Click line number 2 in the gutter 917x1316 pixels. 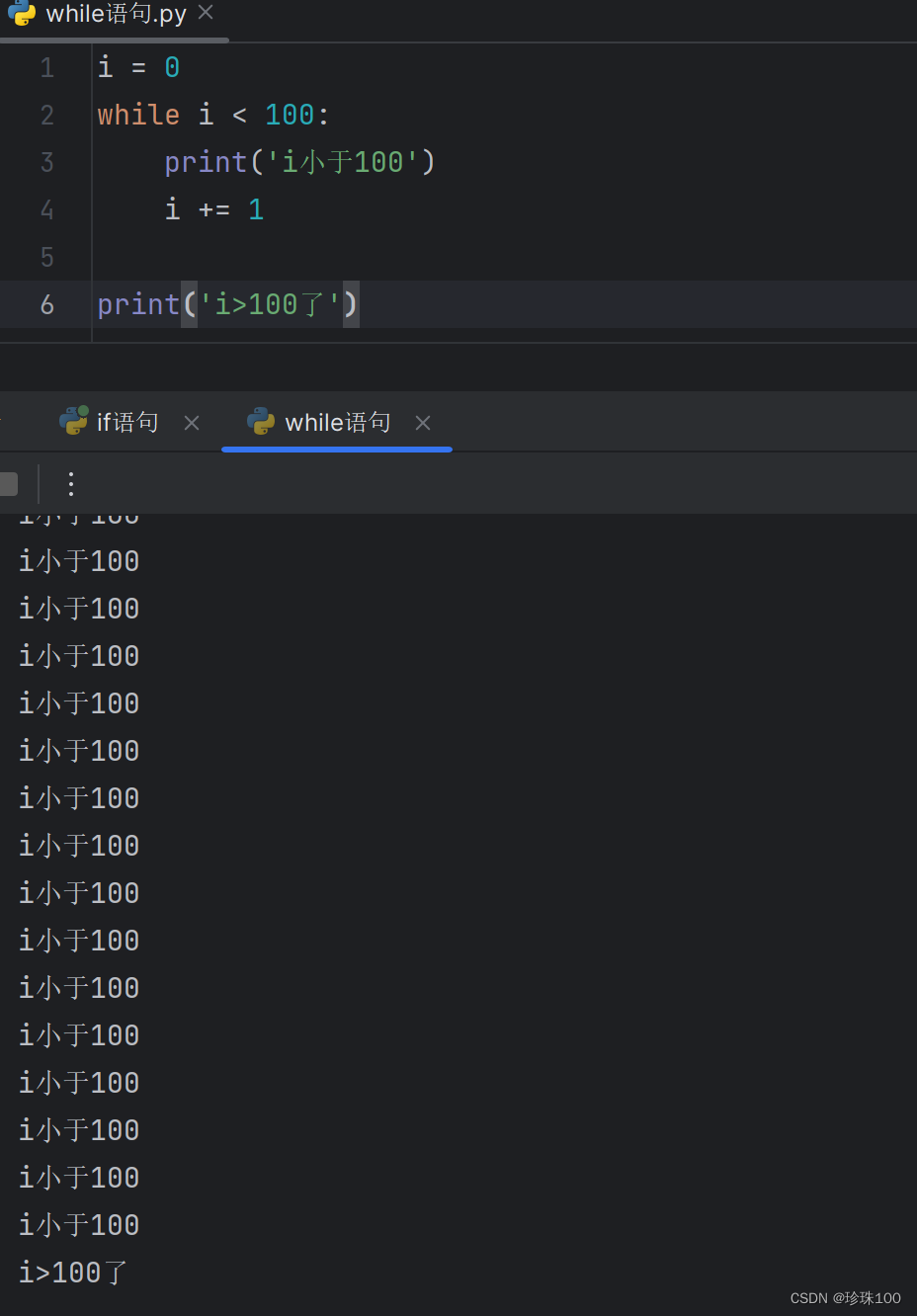(46, 115)
